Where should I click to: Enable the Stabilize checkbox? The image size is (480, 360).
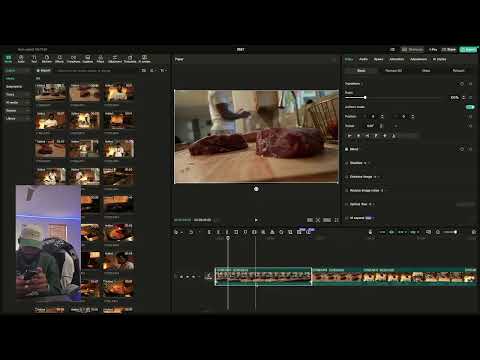tap(347, 163)
